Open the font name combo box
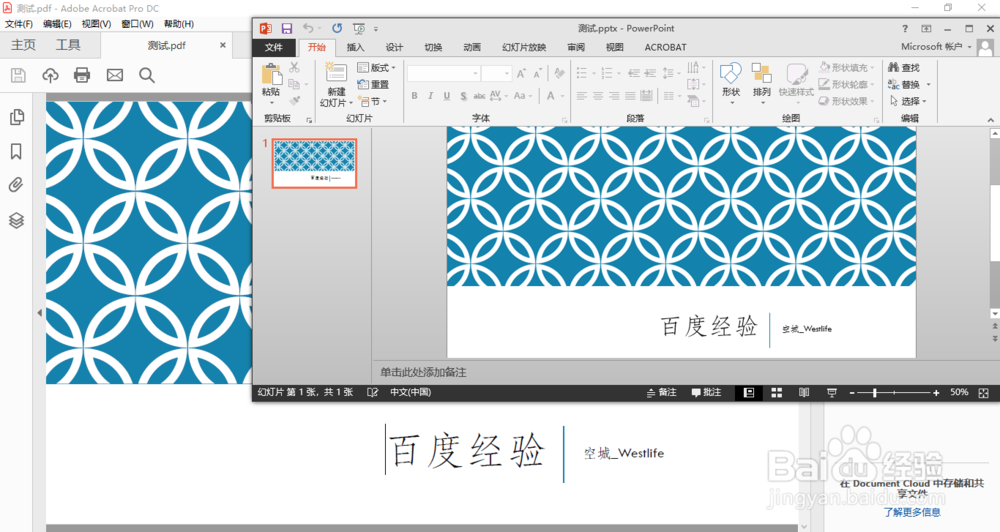 tap(443, 73)
